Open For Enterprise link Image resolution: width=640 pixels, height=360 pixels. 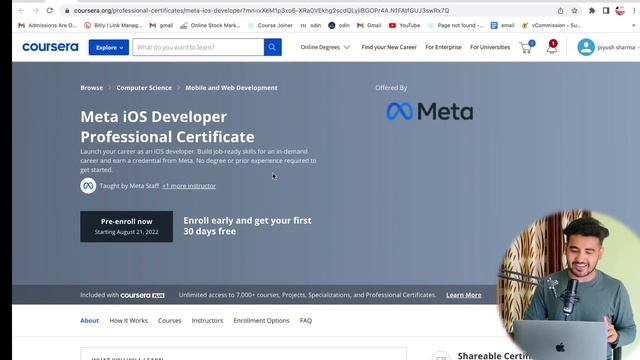(x=443, y=47)
